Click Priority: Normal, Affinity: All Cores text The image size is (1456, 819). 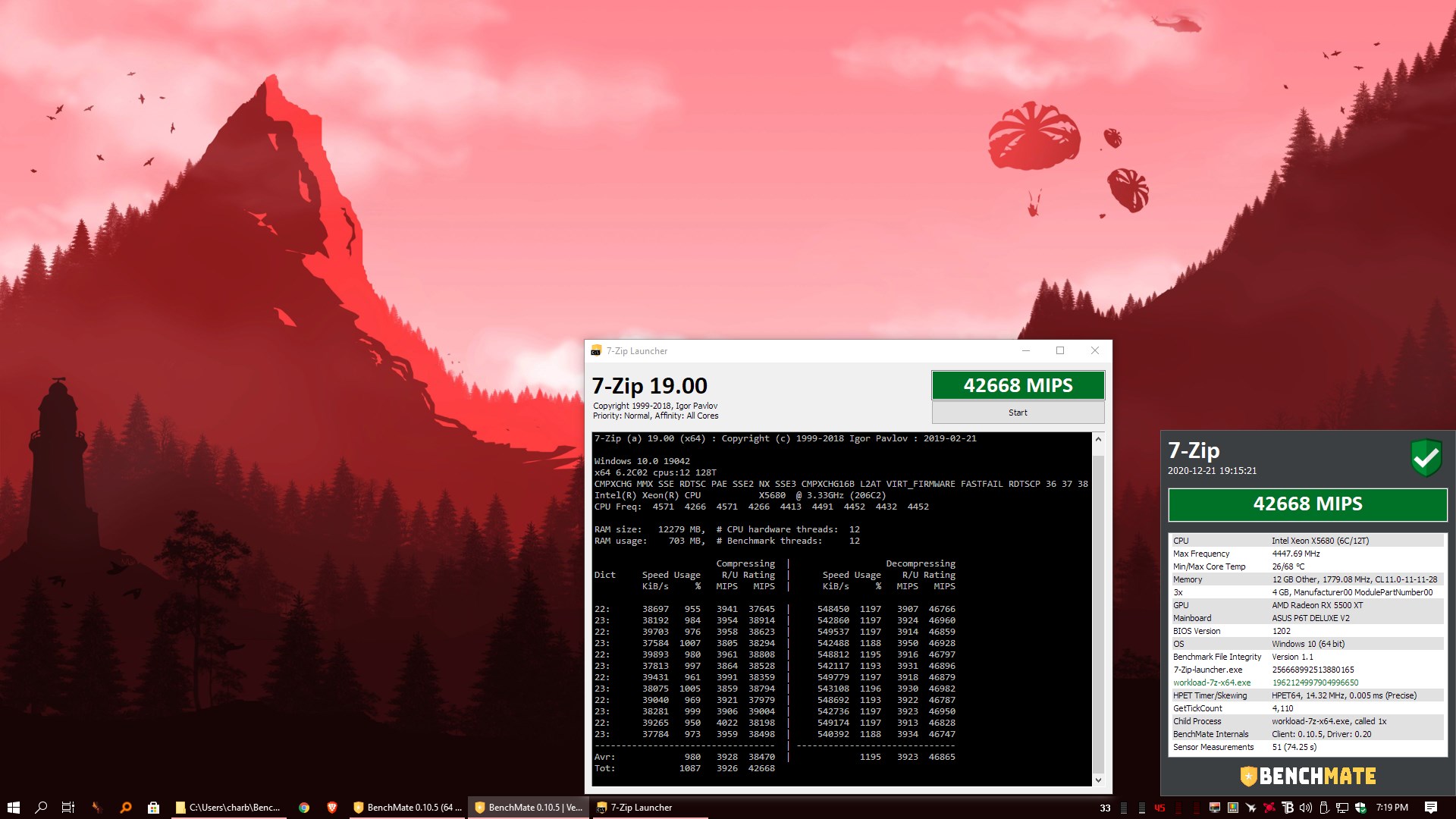[655, 416]
